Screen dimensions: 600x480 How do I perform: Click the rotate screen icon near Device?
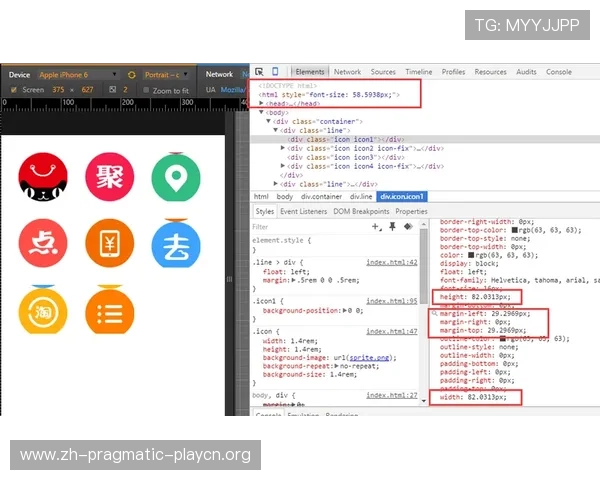[132, 75]
